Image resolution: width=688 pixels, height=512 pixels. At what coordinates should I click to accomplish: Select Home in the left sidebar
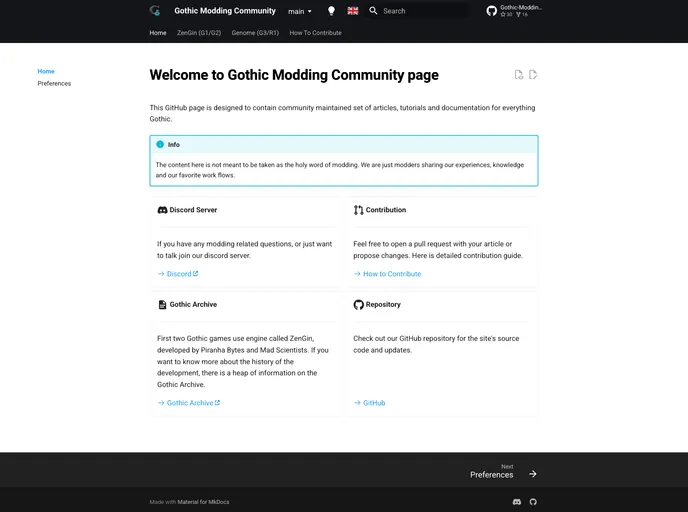pos(46,71)
